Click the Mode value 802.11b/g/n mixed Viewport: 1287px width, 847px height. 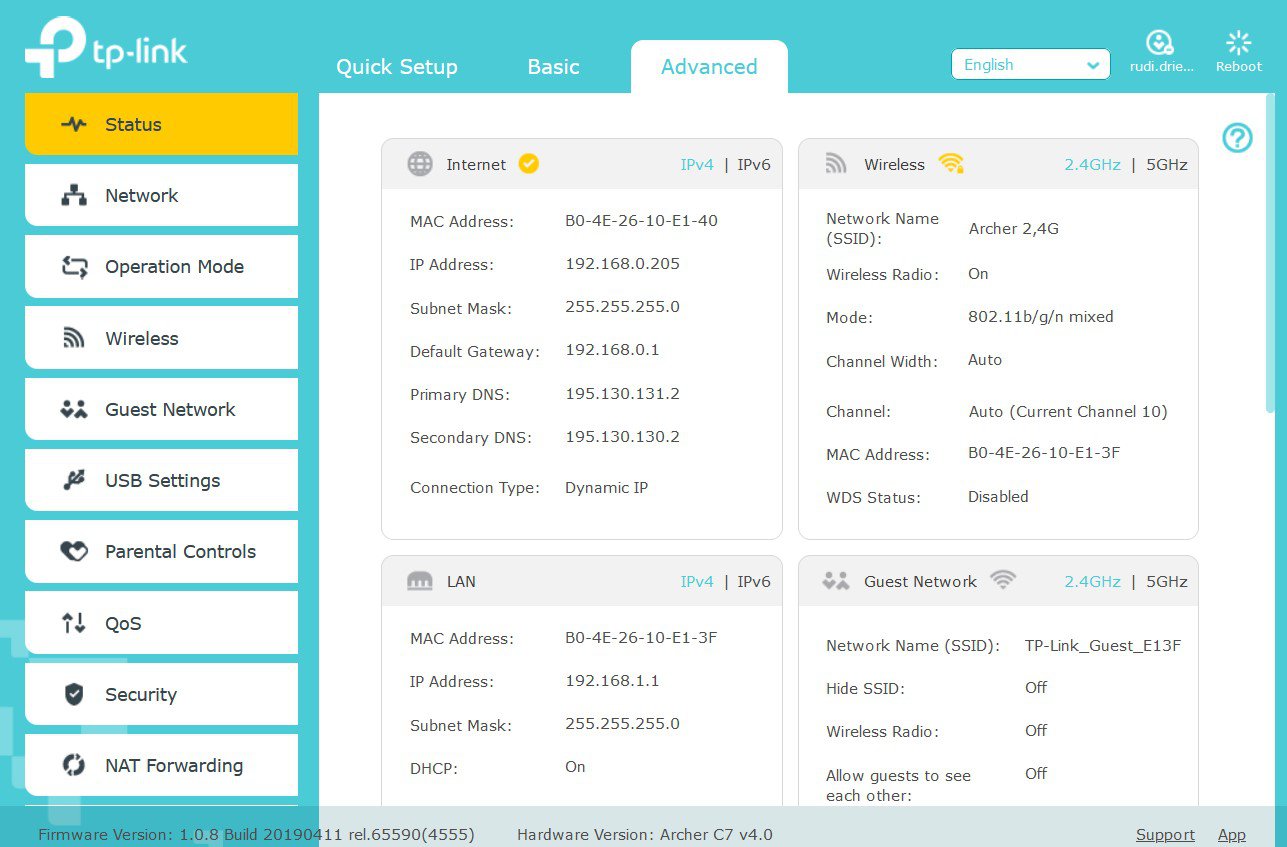(x=1041, y=317)
